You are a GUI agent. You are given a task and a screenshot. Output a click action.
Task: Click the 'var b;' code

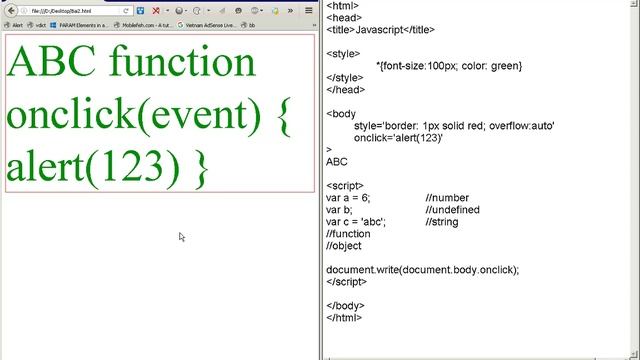tap(339, 210)
